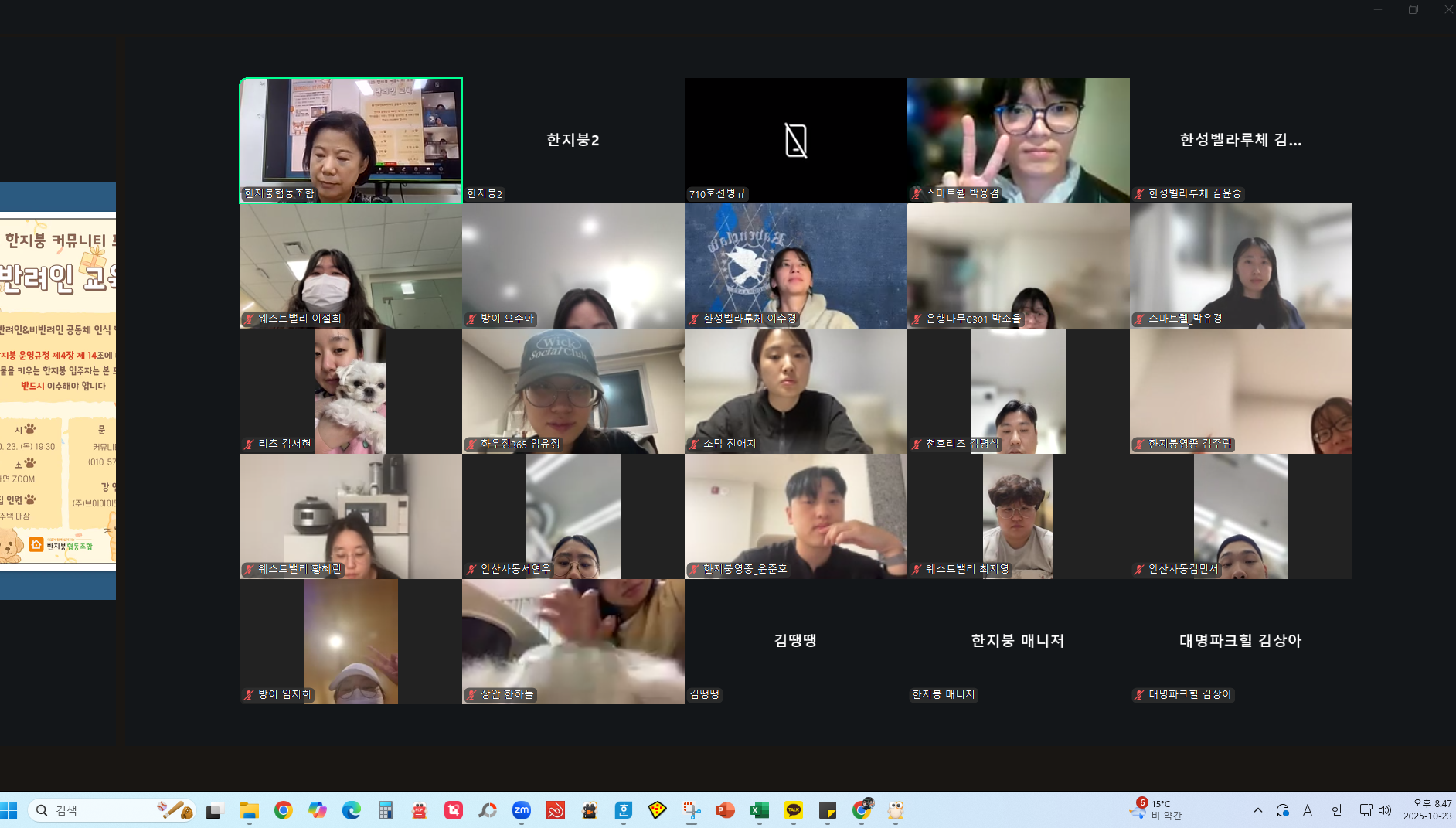Click muted mic icon beside 소담 전애지
The width and height of the screenshot is (1456, 828).
click(x=694, y=444)
